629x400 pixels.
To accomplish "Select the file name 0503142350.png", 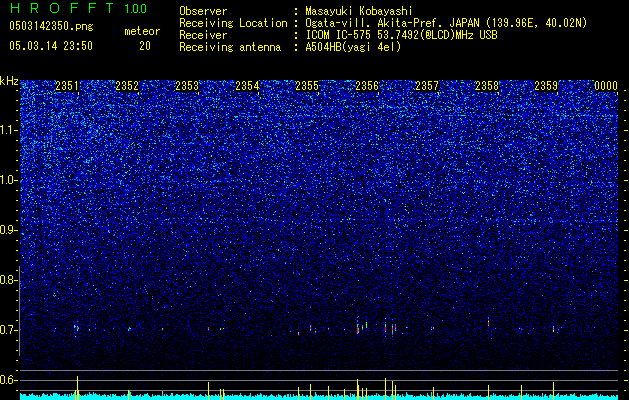I will [x=51, y=26].
